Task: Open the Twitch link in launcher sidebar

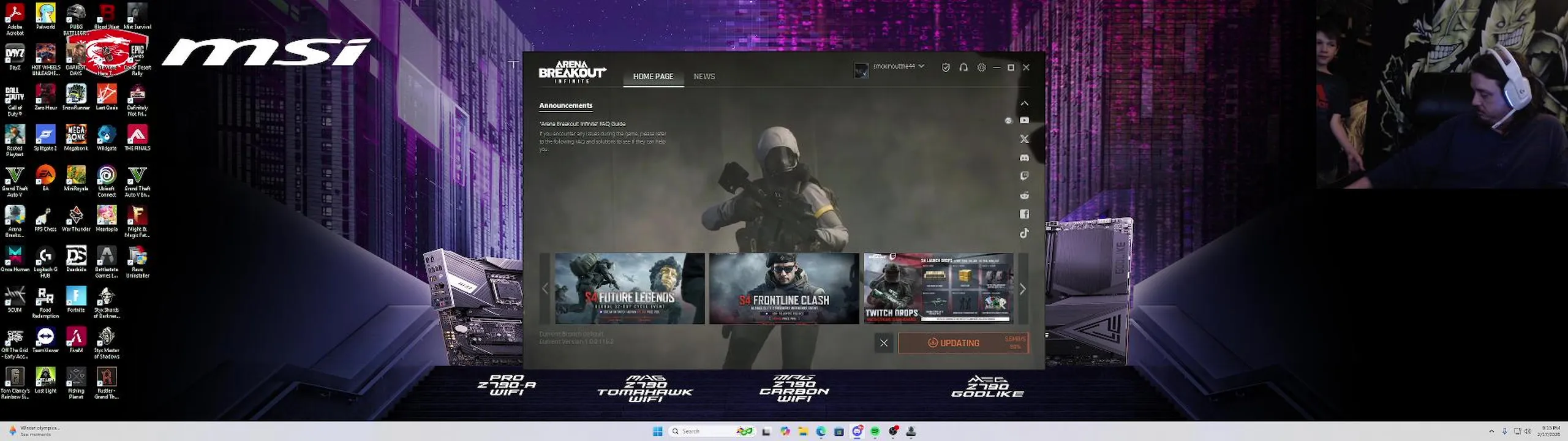Action: 1024,176
